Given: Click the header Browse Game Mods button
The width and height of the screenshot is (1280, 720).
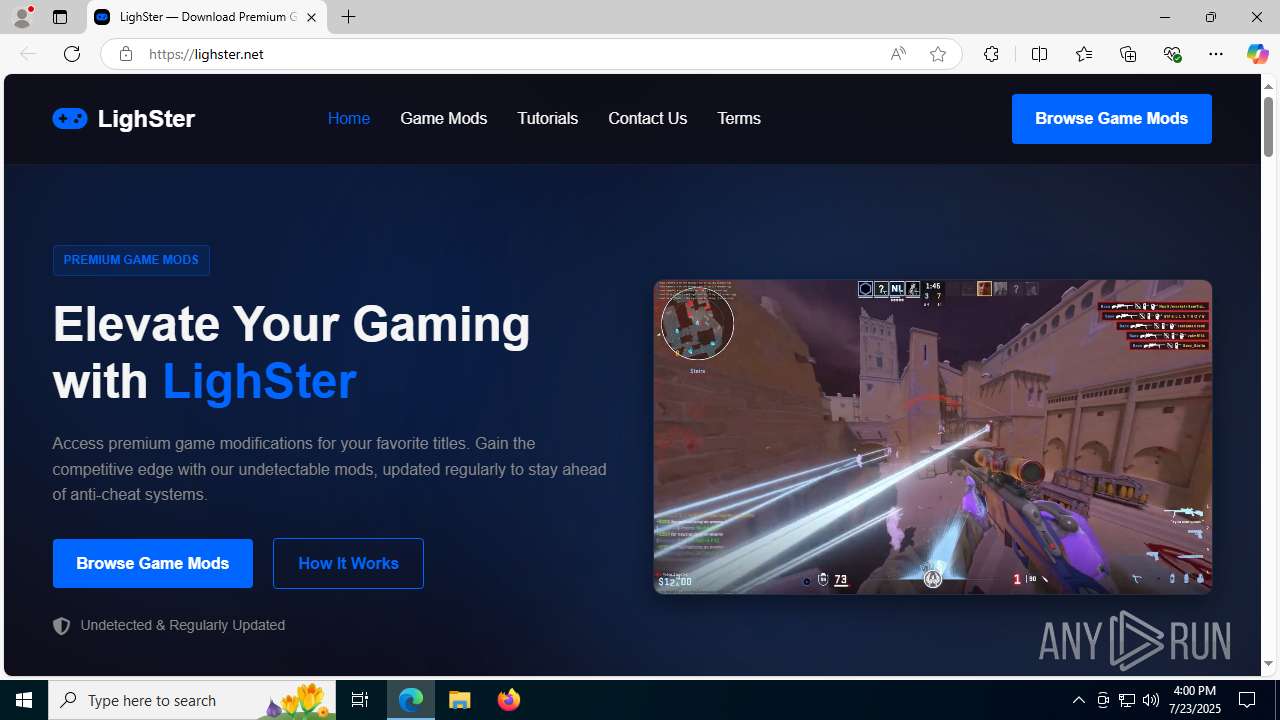Looking at the screenshot, I should tap(1112, 119).
